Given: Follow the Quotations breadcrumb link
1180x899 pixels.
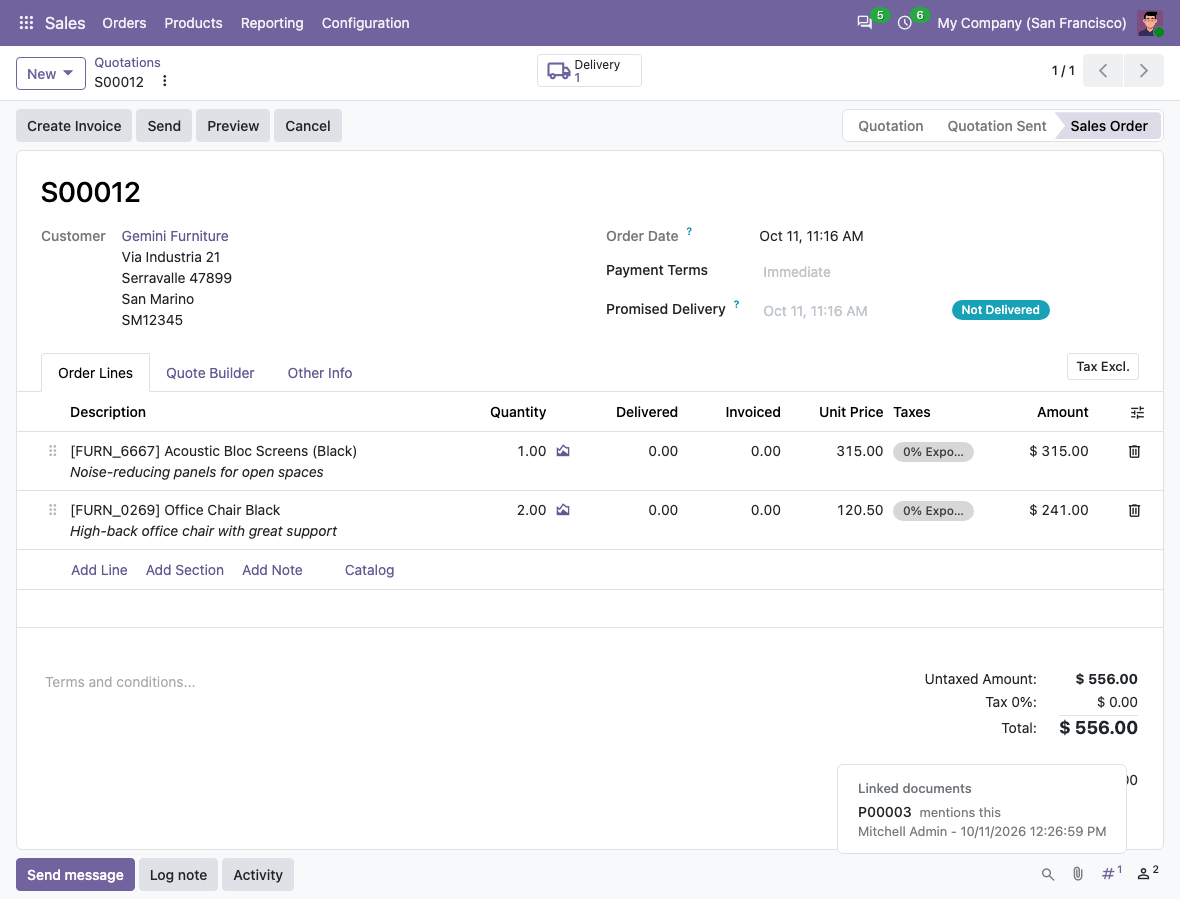Looking at the screenshot, I should (x=127, y=62).
